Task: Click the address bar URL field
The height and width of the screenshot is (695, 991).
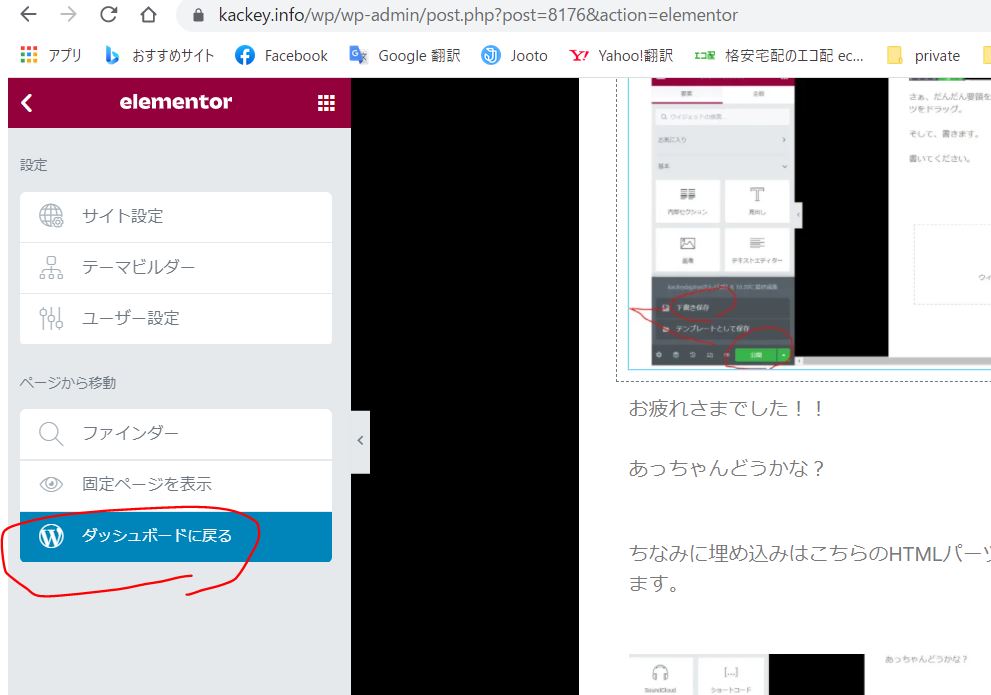Action: tap(478, 15)
